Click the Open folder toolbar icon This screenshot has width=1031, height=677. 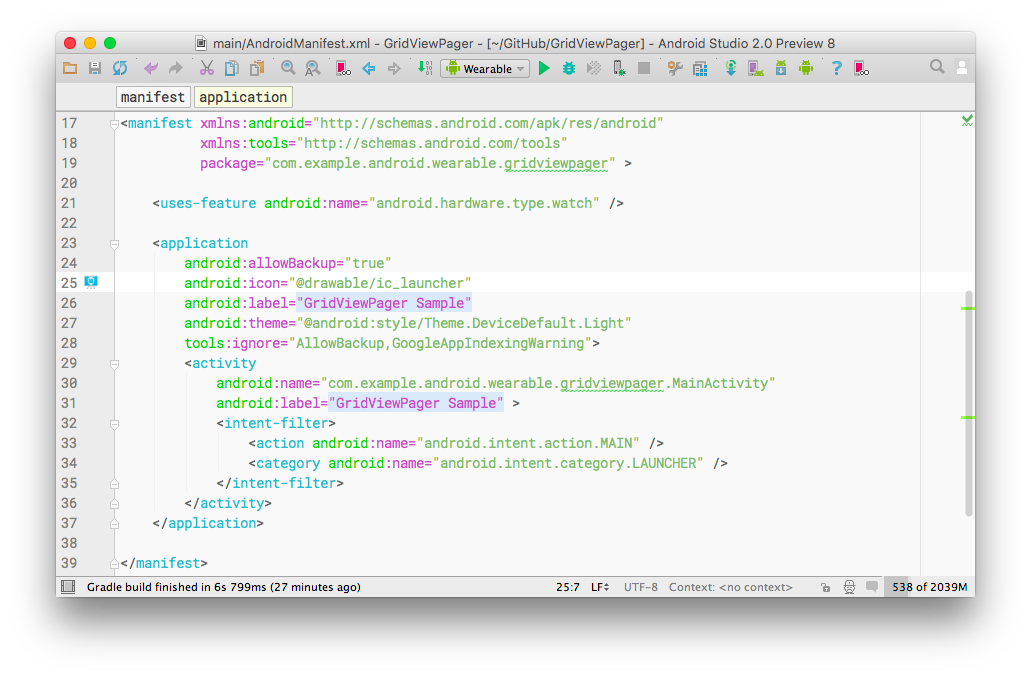pyautogui.click(x=70, y=68)
